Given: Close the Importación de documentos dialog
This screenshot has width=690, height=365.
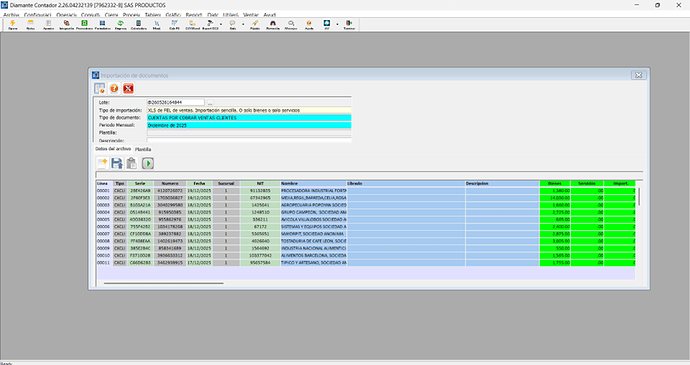Looking at the screenshot, I should pyautogui.click(x=638, y=75).
